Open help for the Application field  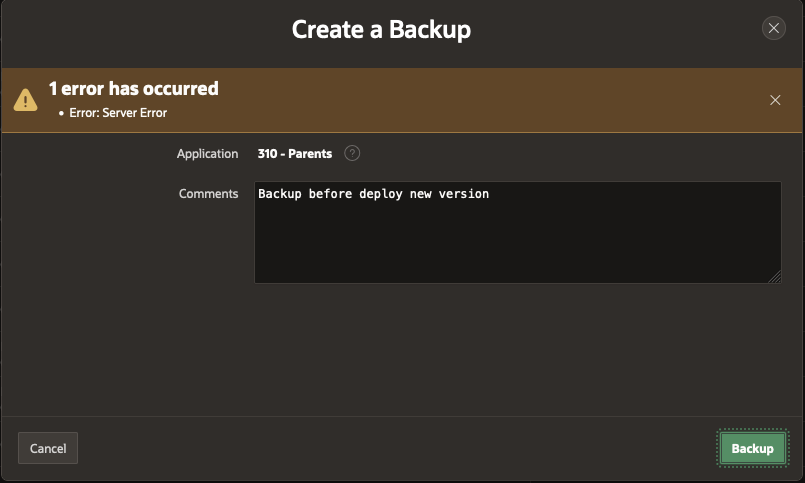tap(352, 154)
